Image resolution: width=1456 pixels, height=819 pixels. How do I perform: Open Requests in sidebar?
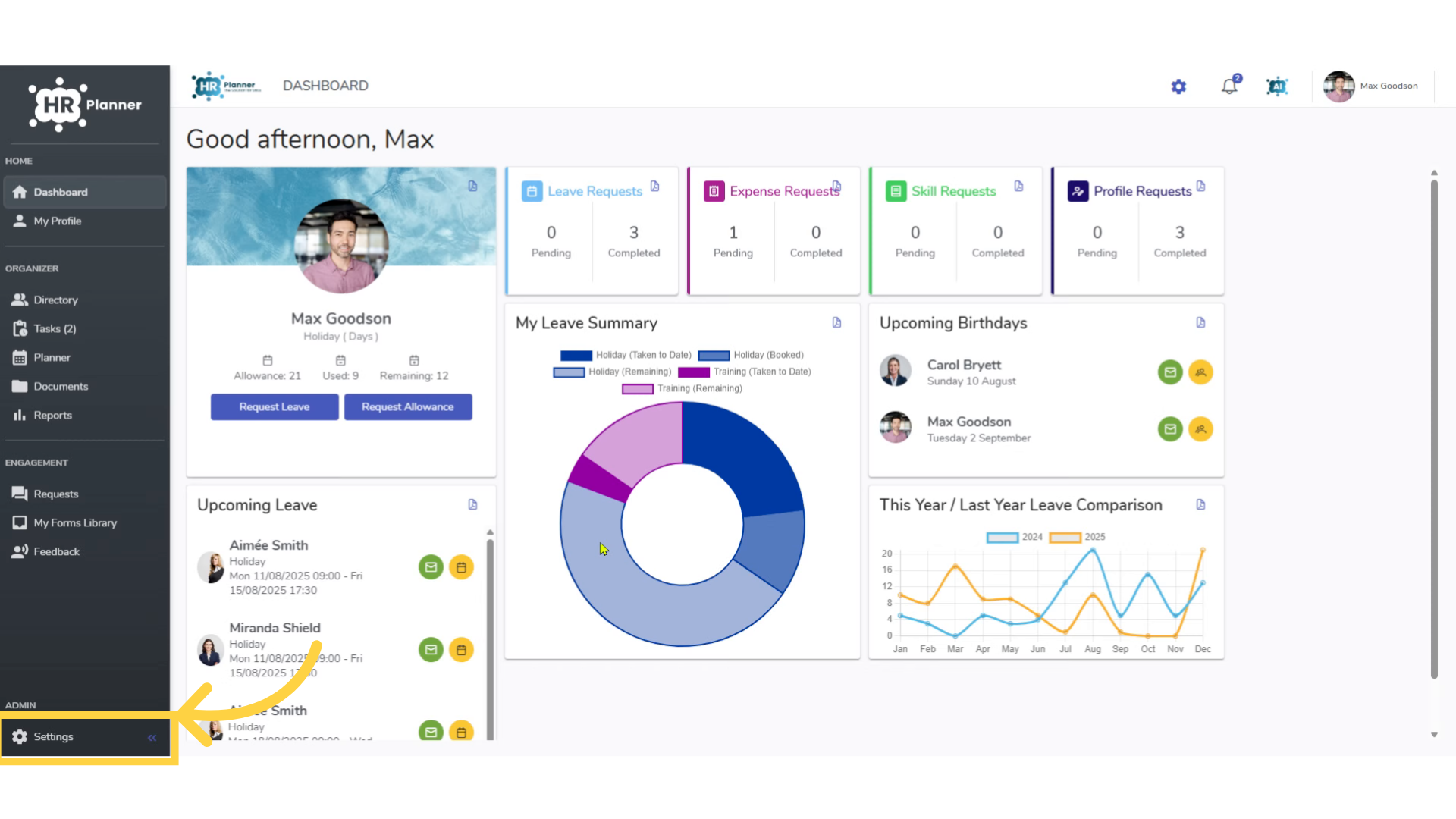pyautogui.click(x=84, y=494)
